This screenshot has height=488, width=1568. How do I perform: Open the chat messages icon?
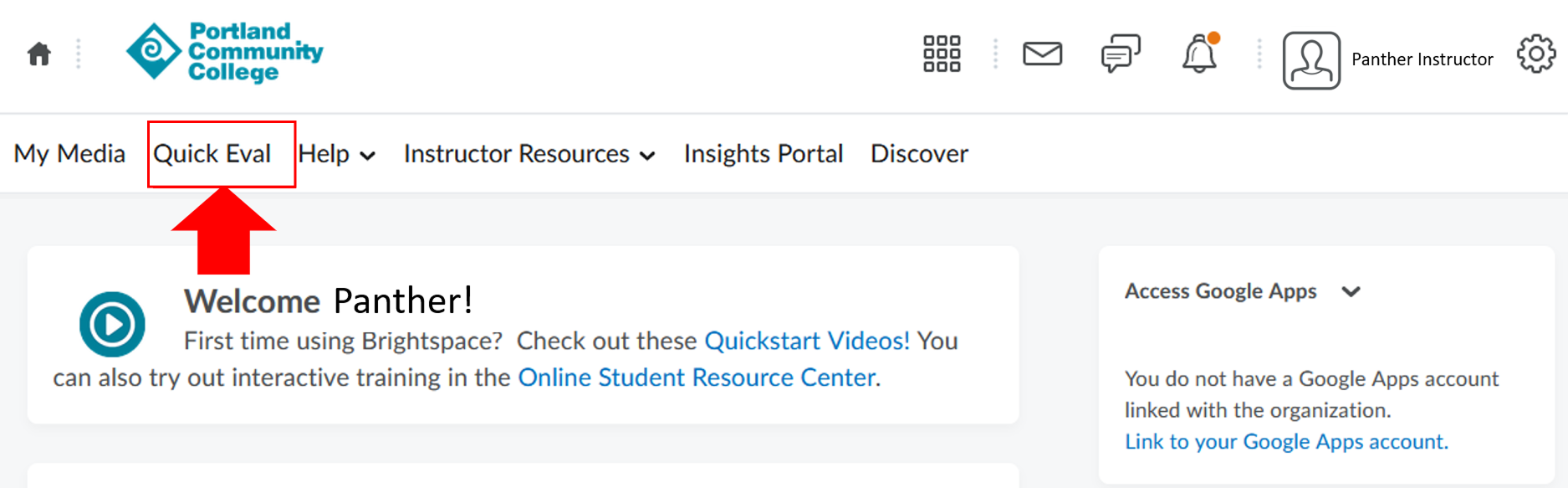coord(1121,54)
